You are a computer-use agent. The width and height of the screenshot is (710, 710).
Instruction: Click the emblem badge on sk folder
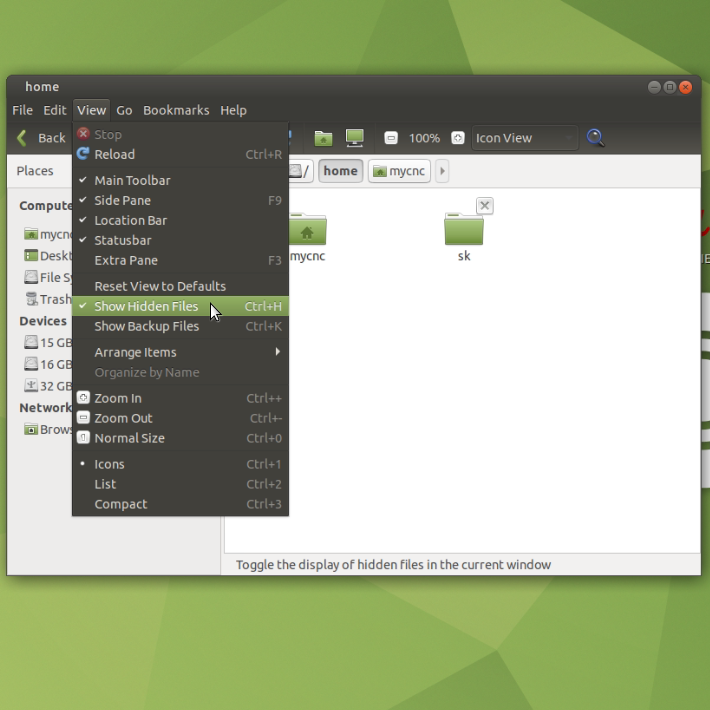tap(484, 206)
